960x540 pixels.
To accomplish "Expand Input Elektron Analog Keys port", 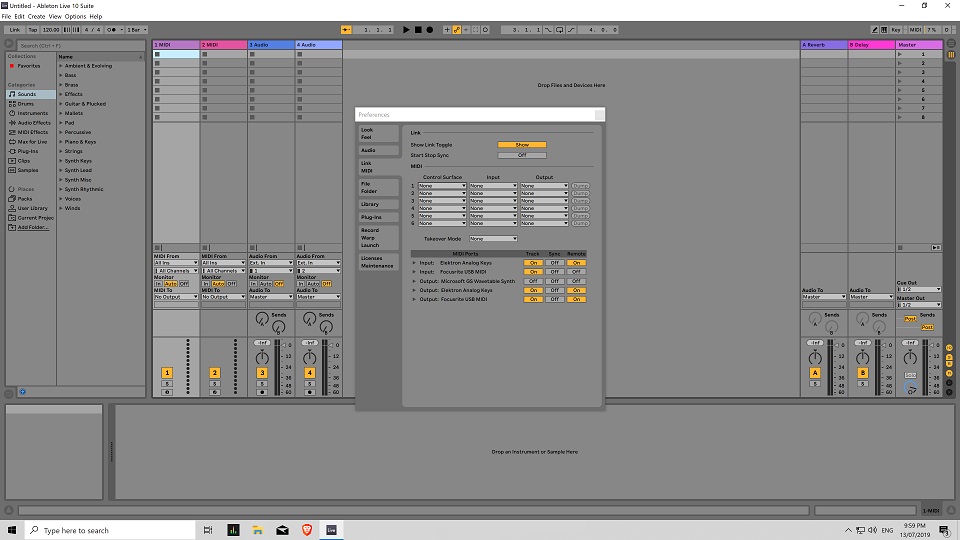I will pos(414,263).
